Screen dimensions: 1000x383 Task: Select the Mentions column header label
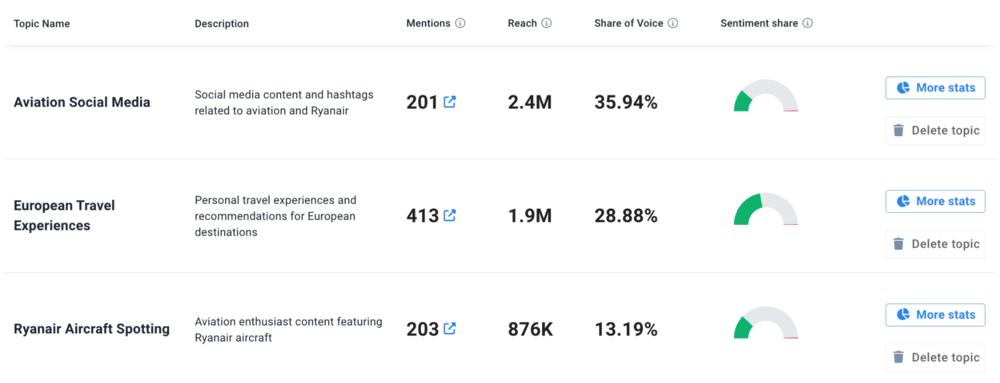click(x=429, y=24)
